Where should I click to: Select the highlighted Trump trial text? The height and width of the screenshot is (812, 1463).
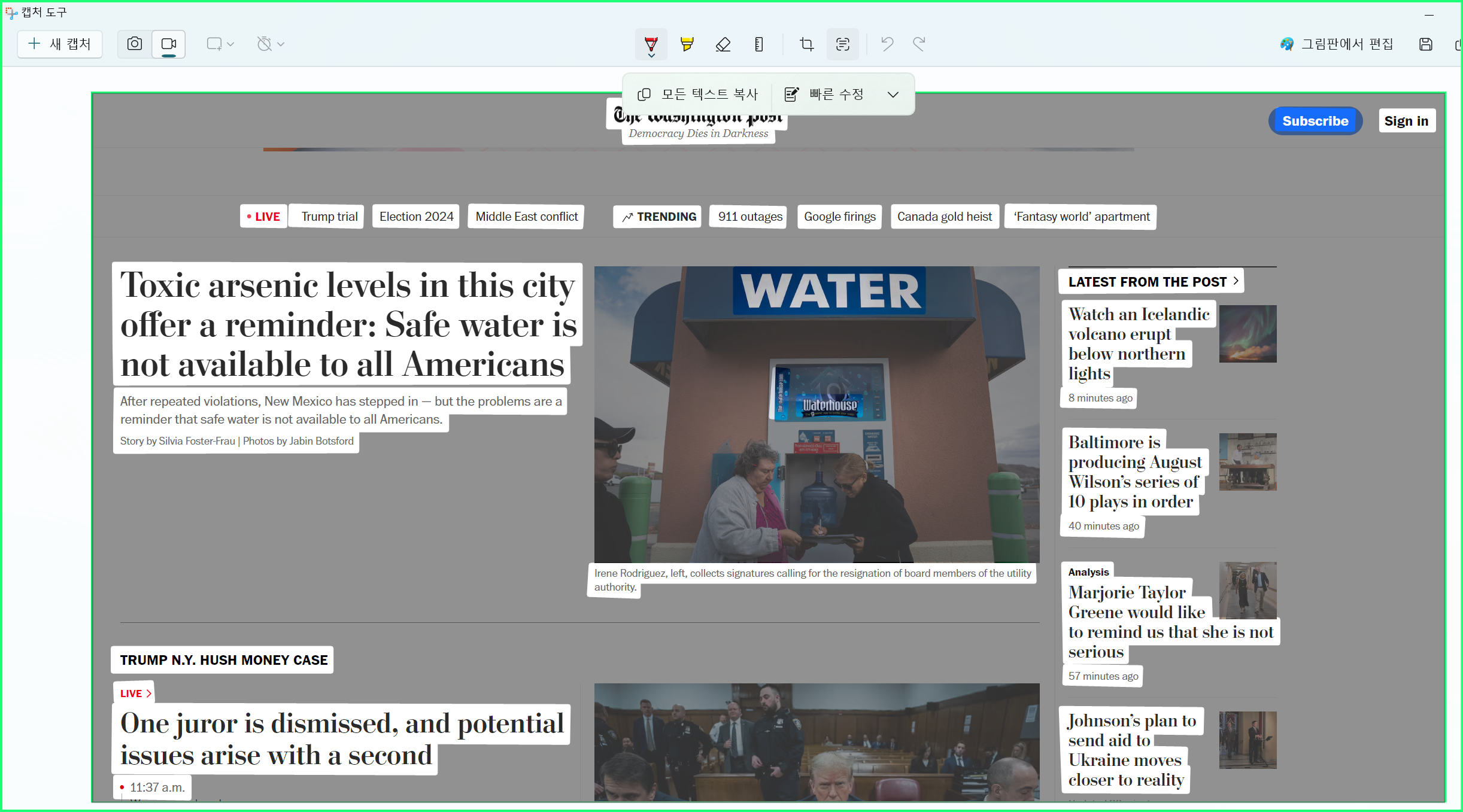coord(329,217)
